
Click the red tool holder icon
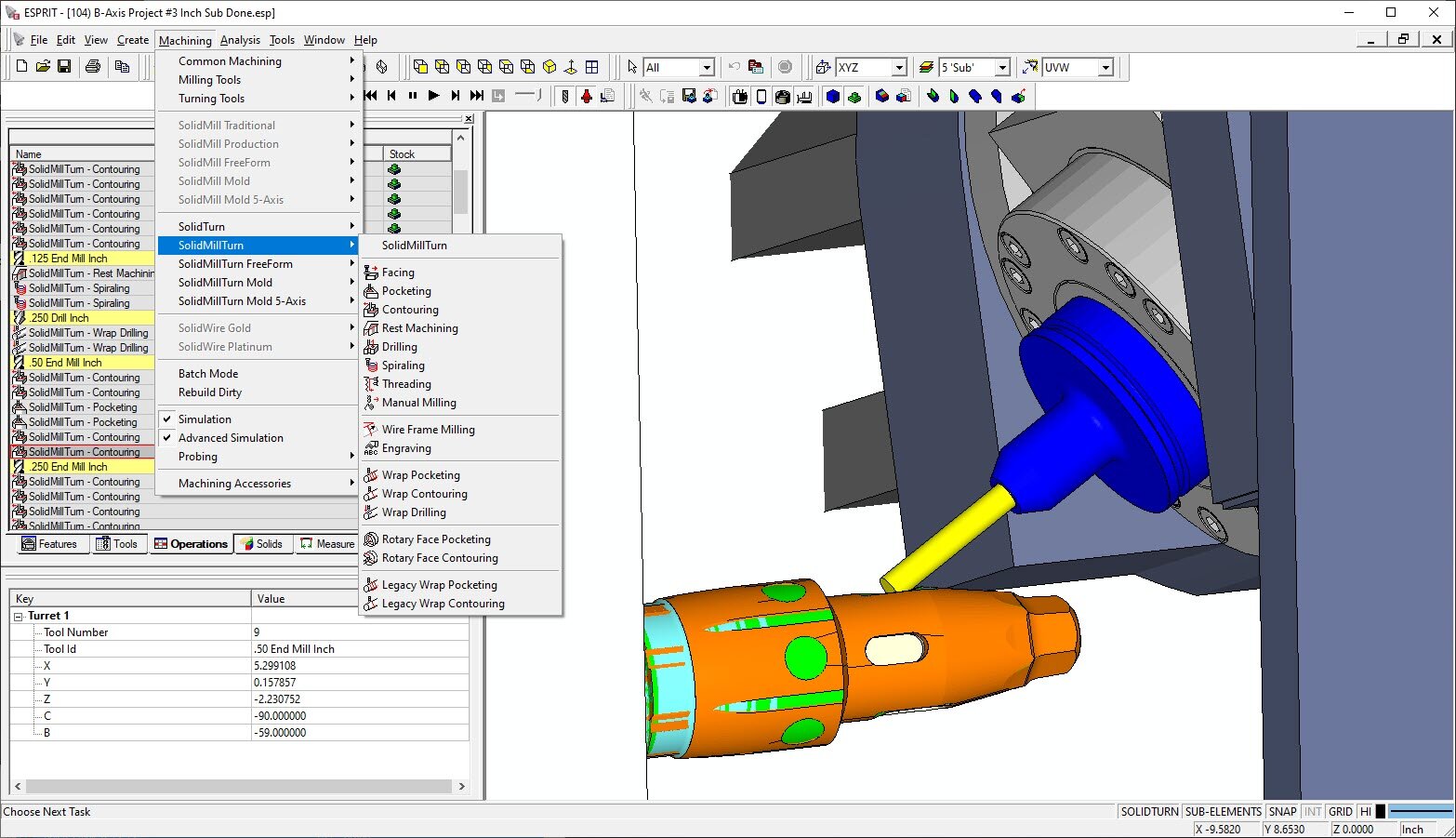[x=587, y=95]
